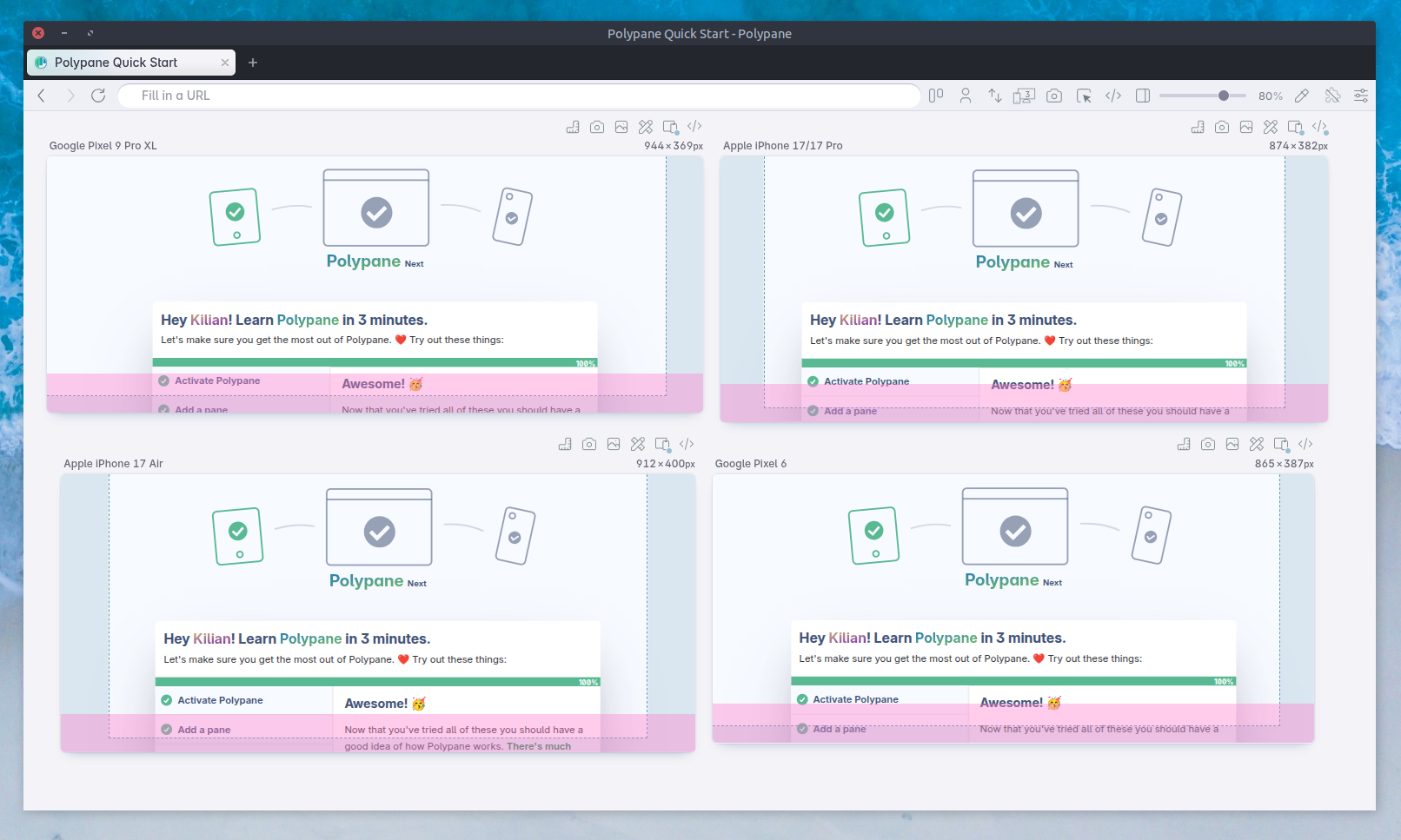The image size is (1401, 840).
Task: Open image overlay for iPhone 17 Air pane
Action: (x=614, y=444)
